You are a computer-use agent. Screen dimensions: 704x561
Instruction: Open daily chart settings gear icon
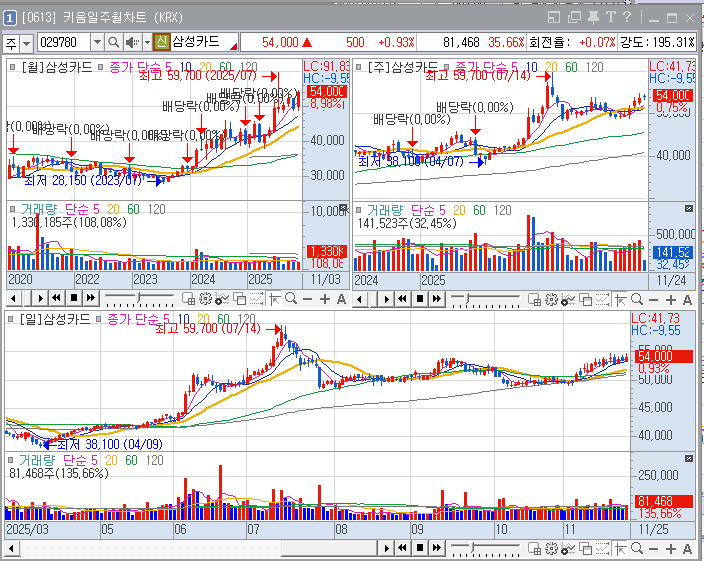point(551,548)
